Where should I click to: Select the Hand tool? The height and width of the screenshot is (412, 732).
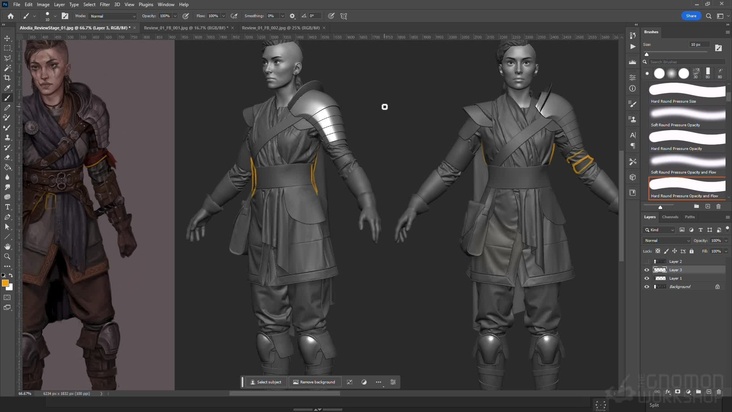(8, 246)
